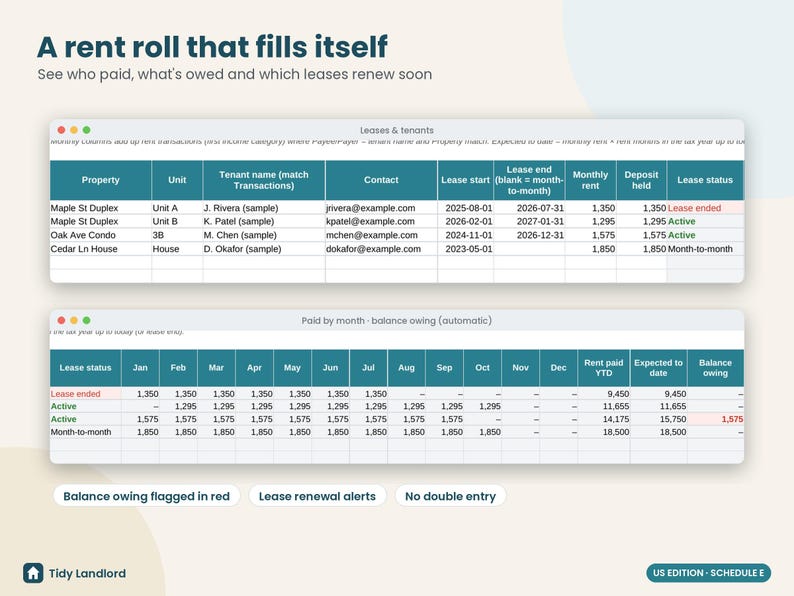Click the 'J. Rivera (sample)' tenant cell

coord(264,208)
